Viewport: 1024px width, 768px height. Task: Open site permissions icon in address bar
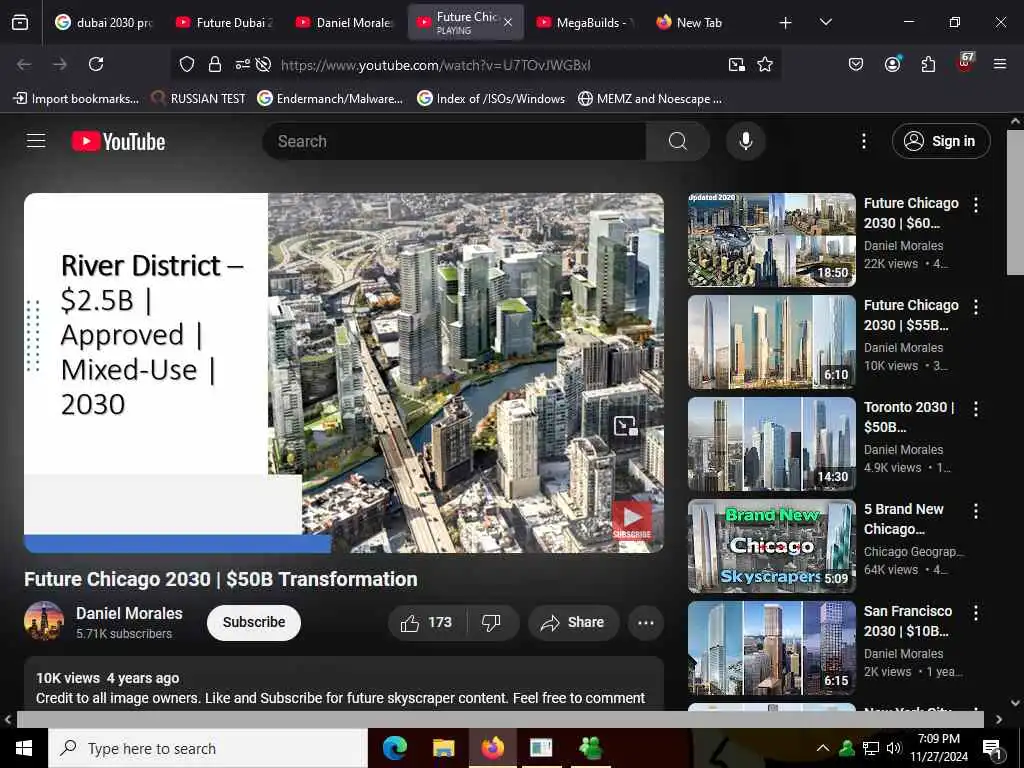242,64
